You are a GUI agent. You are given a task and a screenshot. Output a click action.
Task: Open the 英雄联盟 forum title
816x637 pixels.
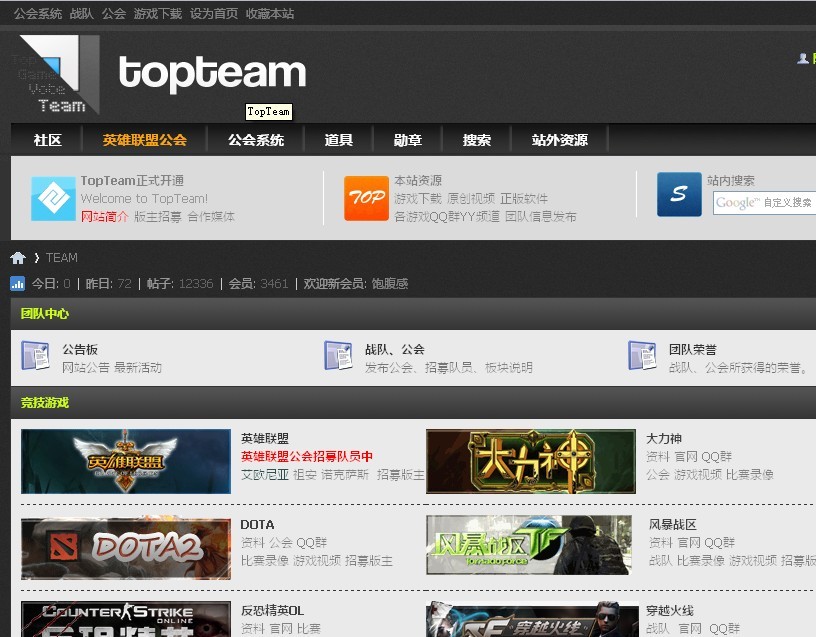click(x=265, y=438)
